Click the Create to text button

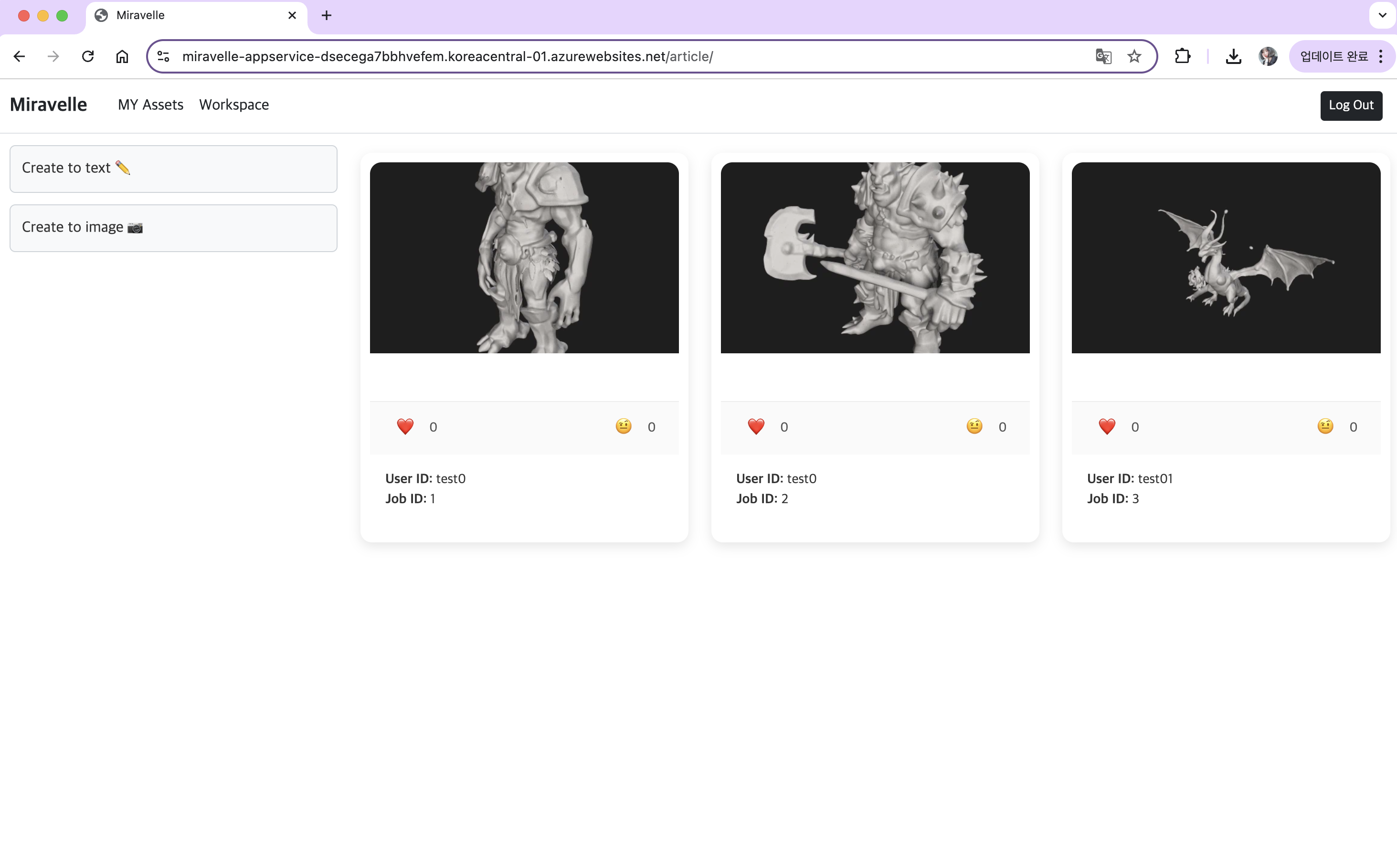(173, 169)
